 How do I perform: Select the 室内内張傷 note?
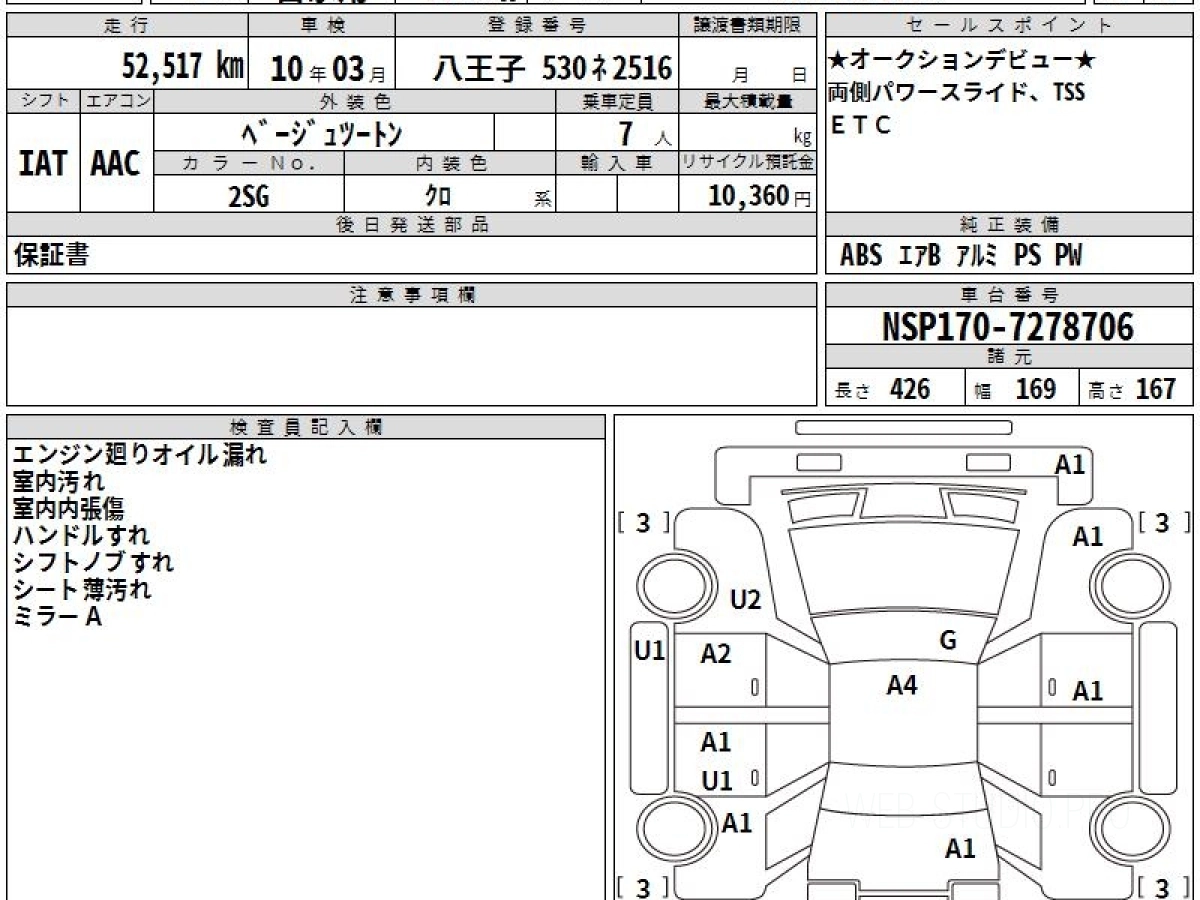pyautogui.click(x=69, y=509)
